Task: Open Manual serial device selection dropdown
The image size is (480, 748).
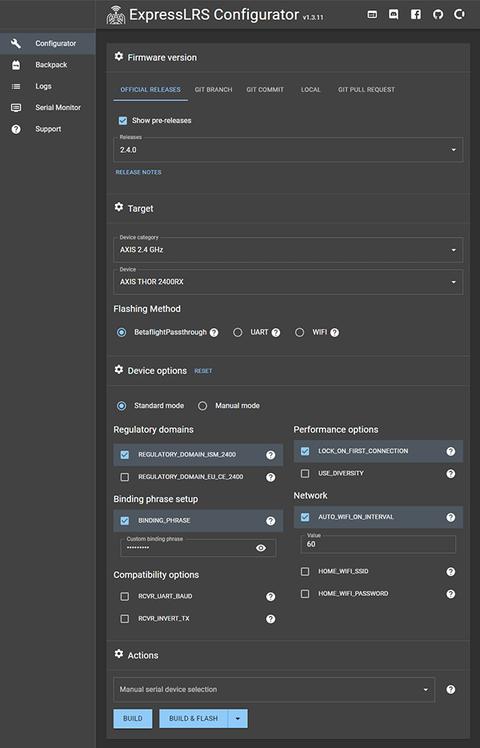Action: 274,689
